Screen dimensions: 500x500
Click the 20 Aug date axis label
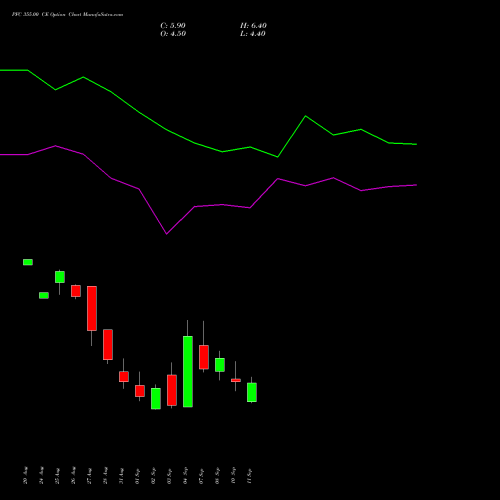(x=26, y=475)
